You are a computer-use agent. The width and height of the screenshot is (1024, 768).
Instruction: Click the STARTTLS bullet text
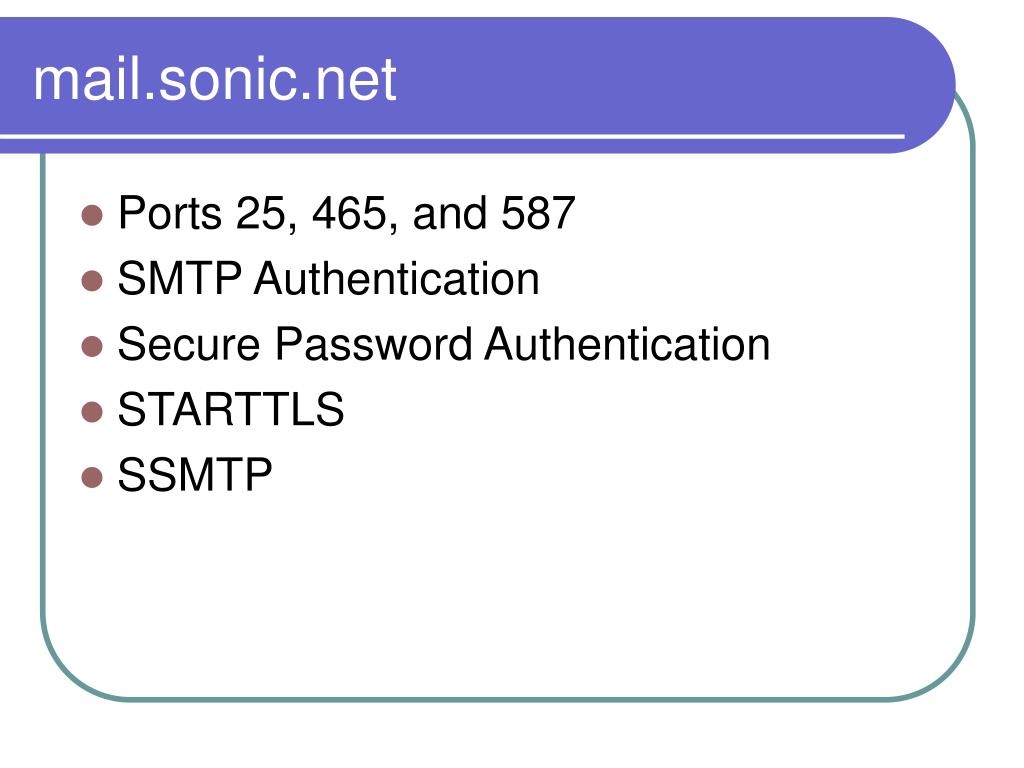pyautogui.click(x=231, y=409)
